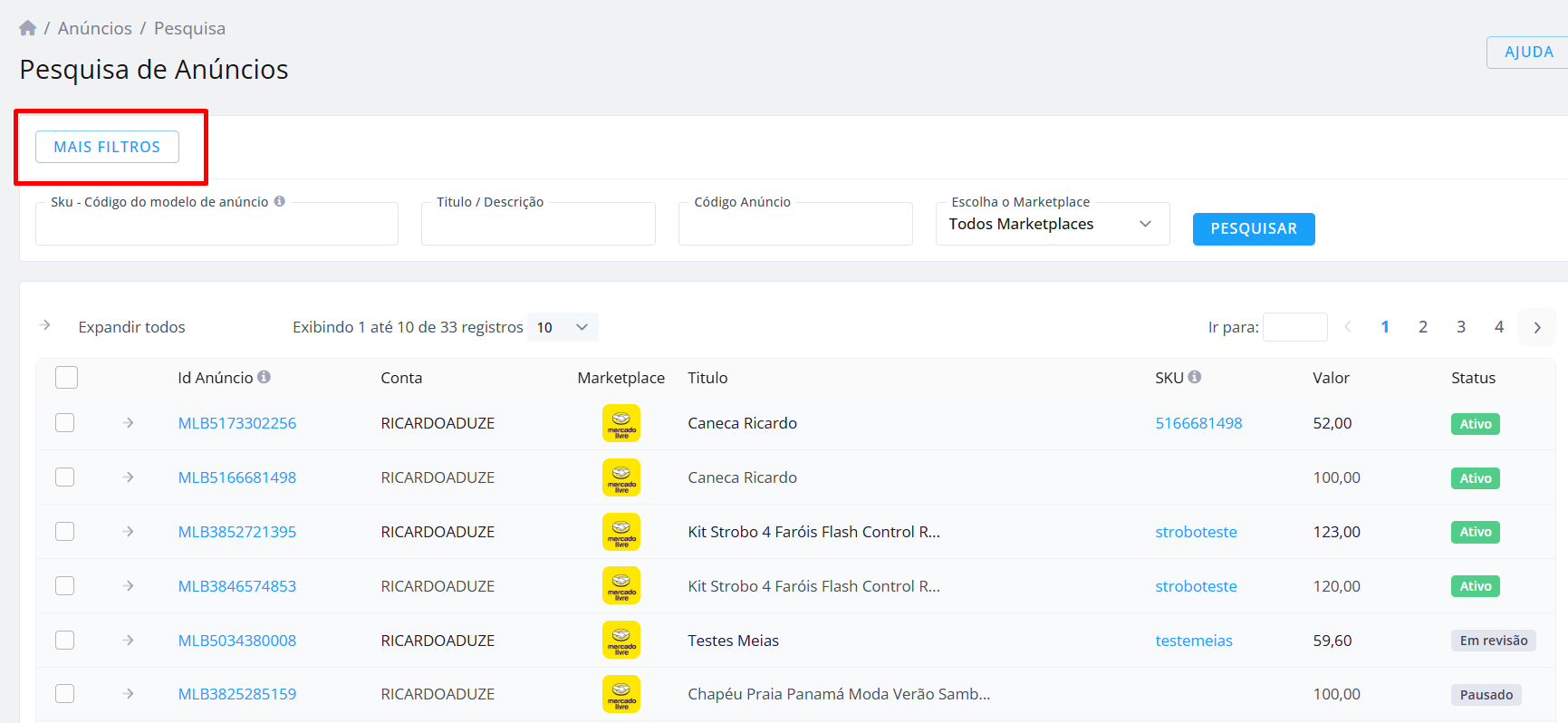Check the row MLB3852721395 checkbox

[x=65, y=532]
